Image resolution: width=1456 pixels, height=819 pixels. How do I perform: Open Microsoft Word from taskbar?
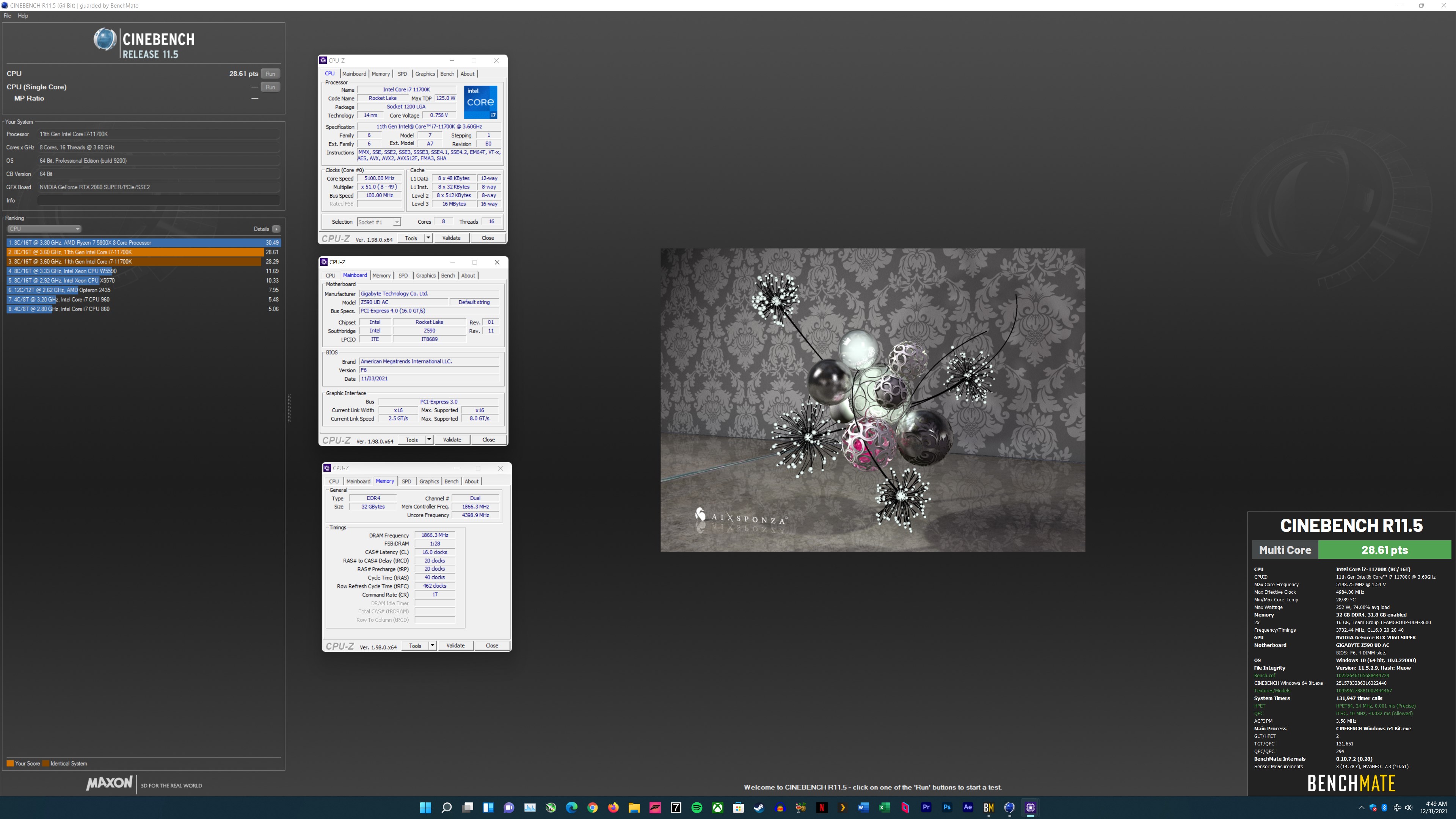863,808
